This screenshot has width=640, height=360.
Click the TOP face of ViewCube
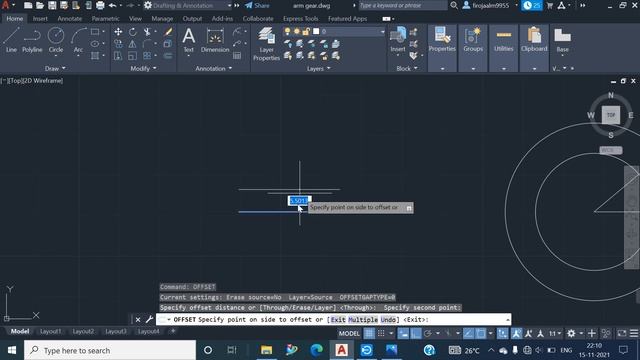pyautogui.click(x=611, y=115)
